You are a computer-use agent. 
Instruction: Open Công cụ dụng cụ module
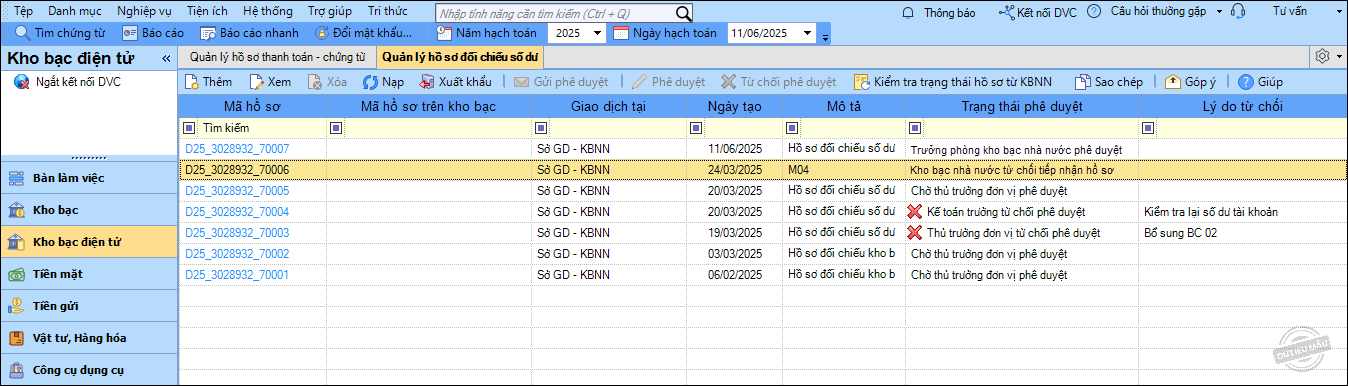click(x=89, y=370)
